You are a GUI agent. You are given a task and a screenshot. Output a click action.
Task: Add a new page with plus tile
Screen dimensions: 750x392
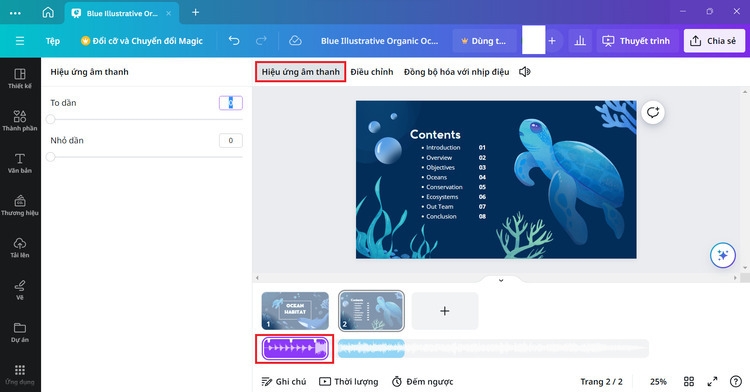[x=445, y=311]
